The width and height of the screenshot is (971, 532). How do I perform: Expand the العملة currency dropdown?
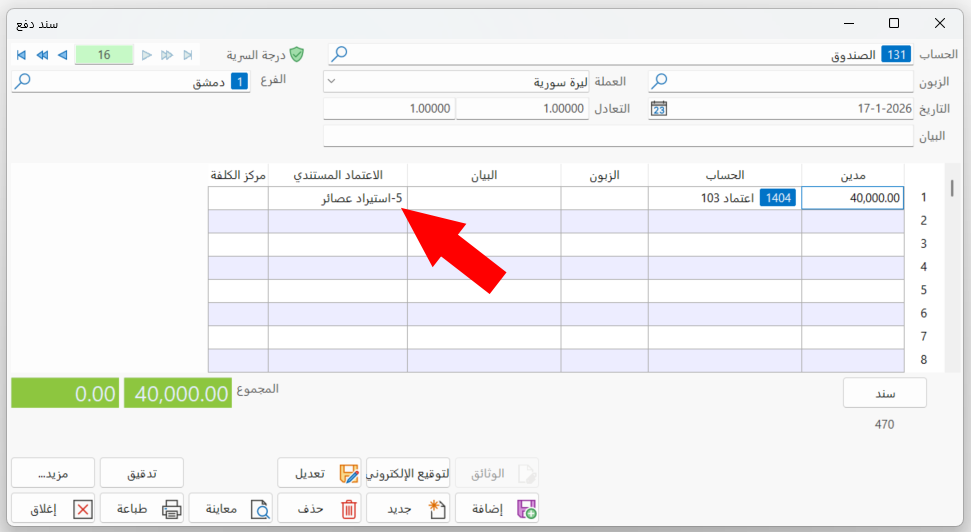[x=331, y=81]
